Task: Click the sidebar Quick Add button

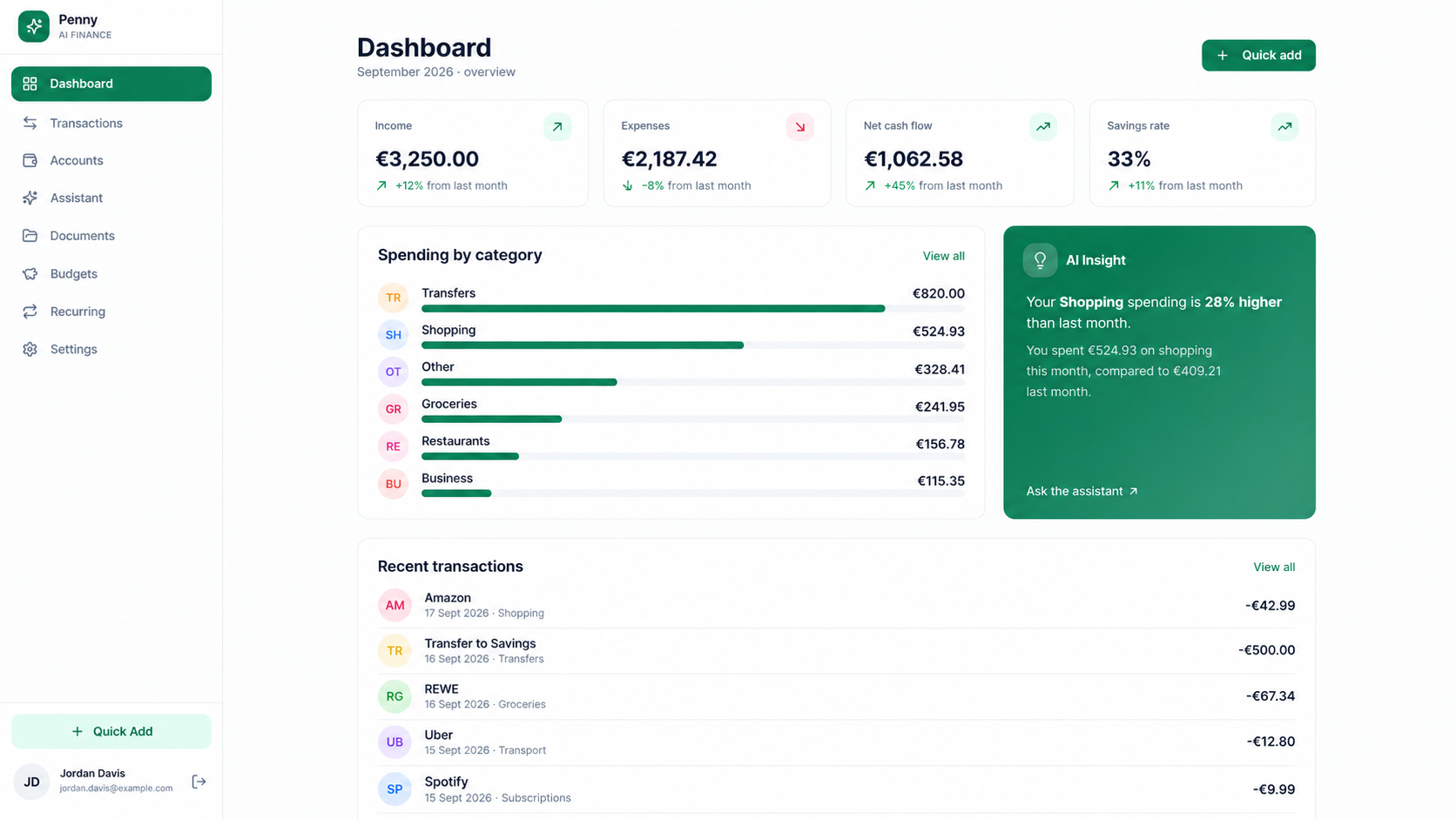Action: pos(111,731)
